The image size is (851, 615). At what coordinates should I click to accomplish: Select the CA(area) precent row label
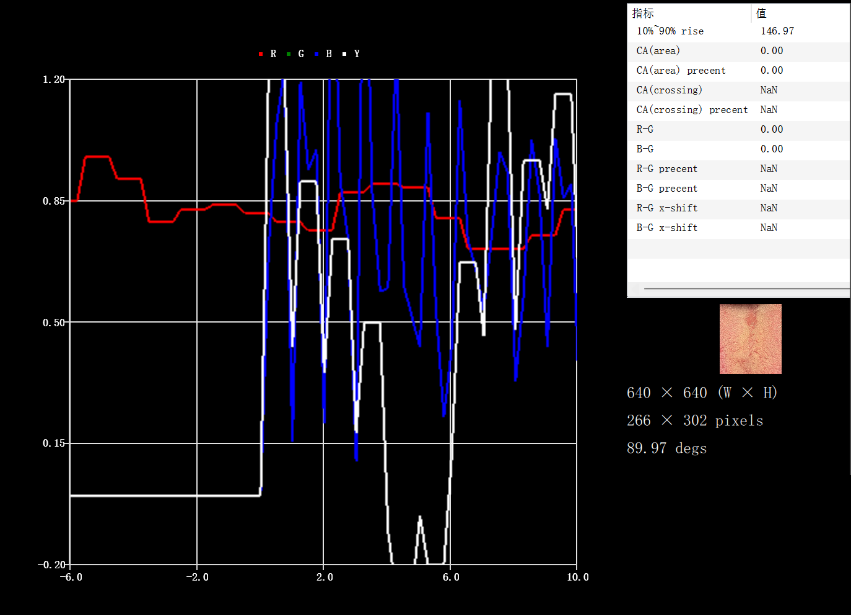click(x=681, y=71)
